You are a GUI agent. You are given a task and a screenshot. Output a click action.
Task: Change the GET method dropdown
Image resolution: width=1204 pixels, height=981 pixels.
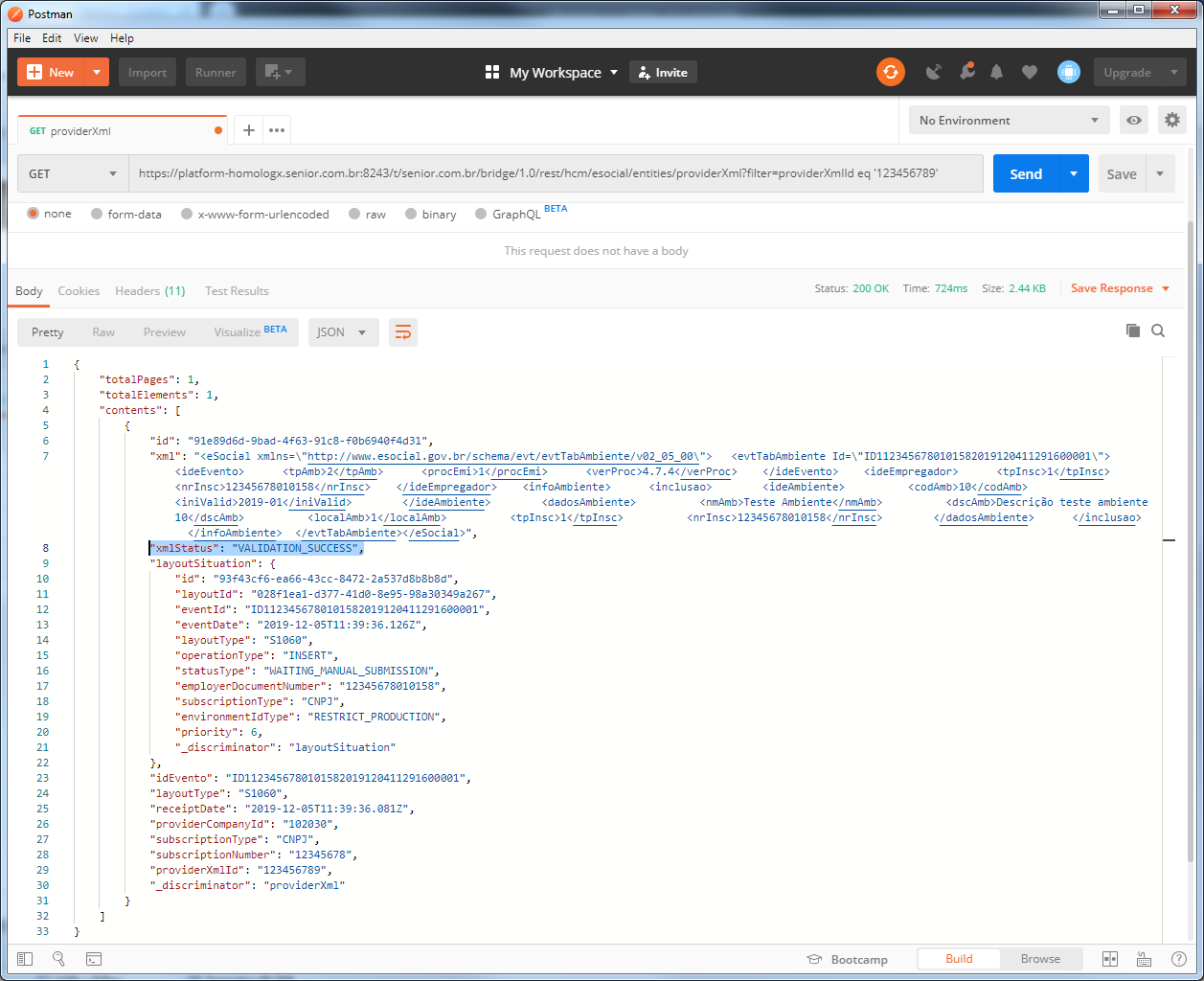73,173
